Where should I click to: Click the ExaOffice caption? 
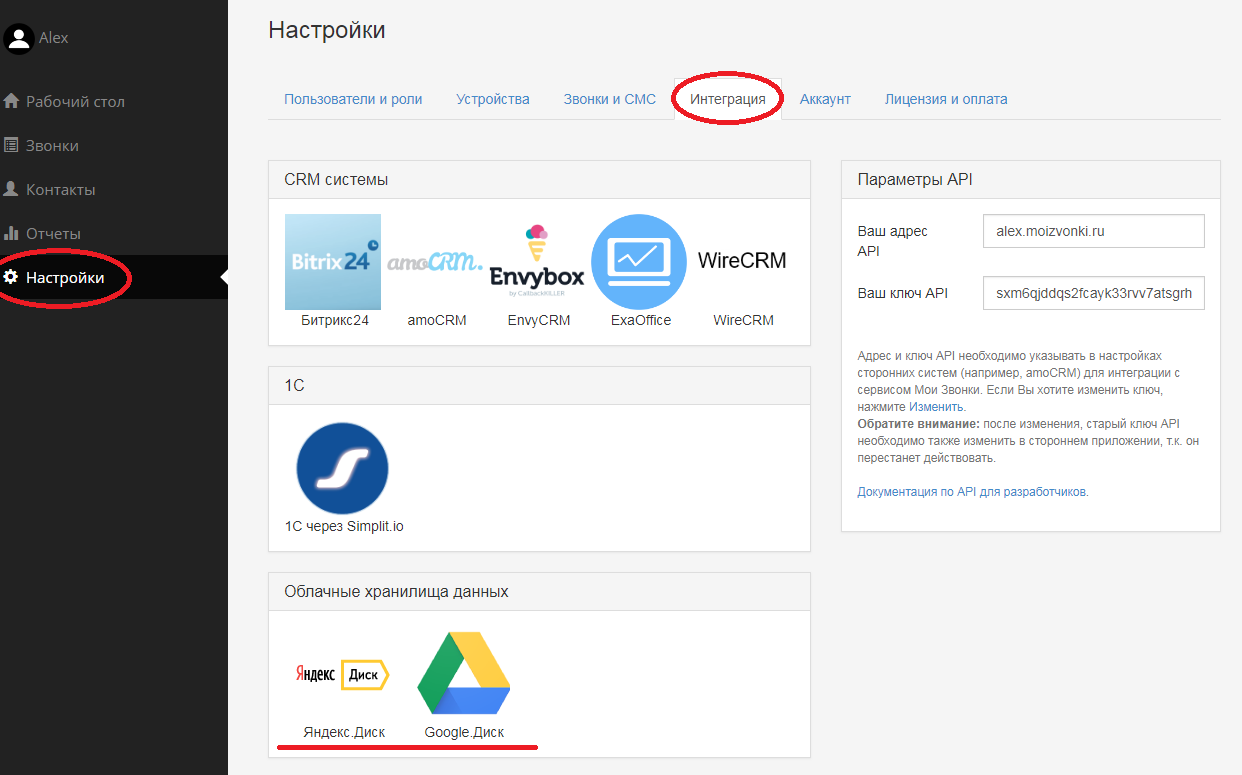pyautogui.click(x=641, y=320)
